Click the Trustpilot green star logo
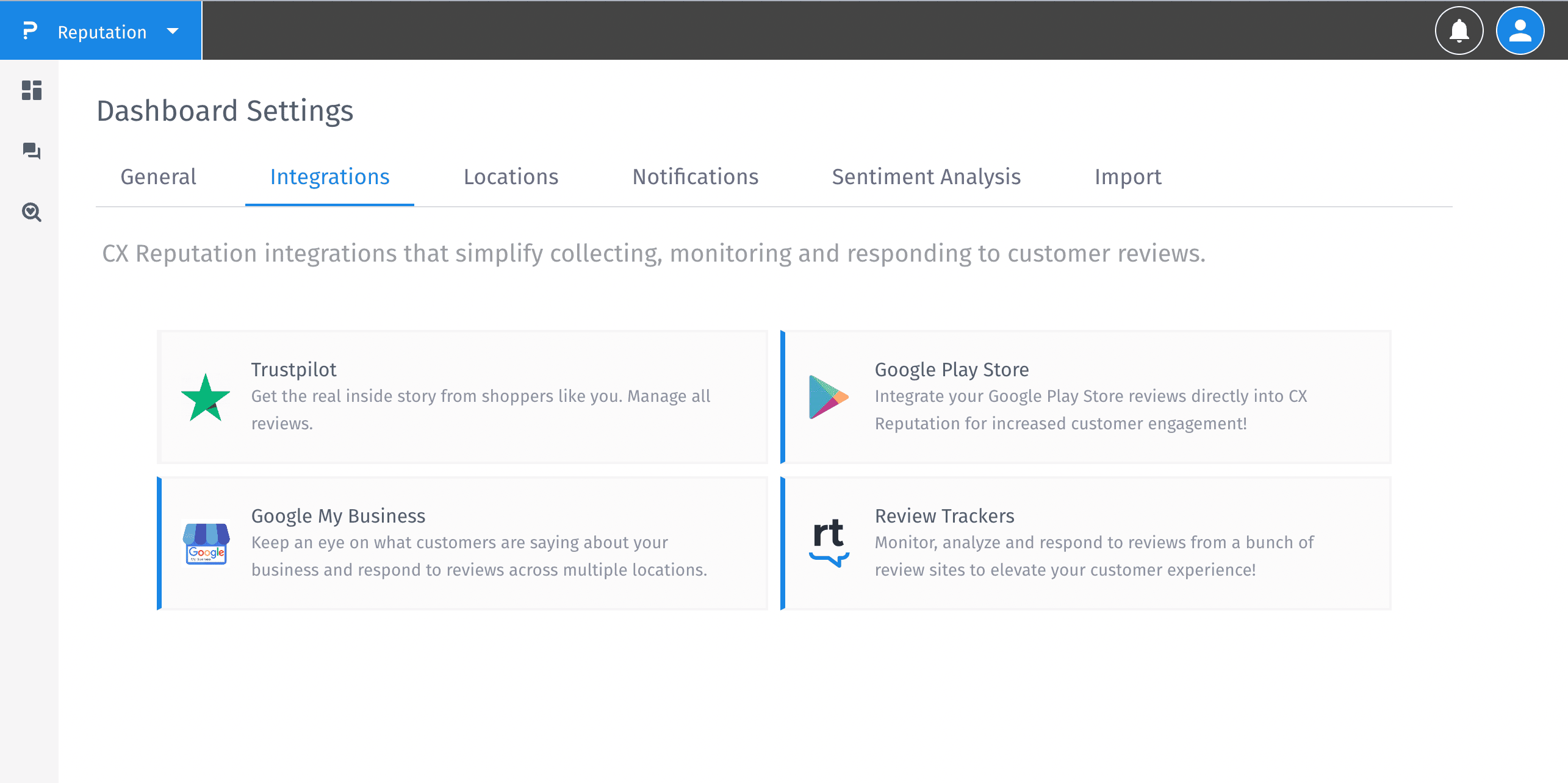The height and width of the screenshot is (783, 1568). pos(206,398)
